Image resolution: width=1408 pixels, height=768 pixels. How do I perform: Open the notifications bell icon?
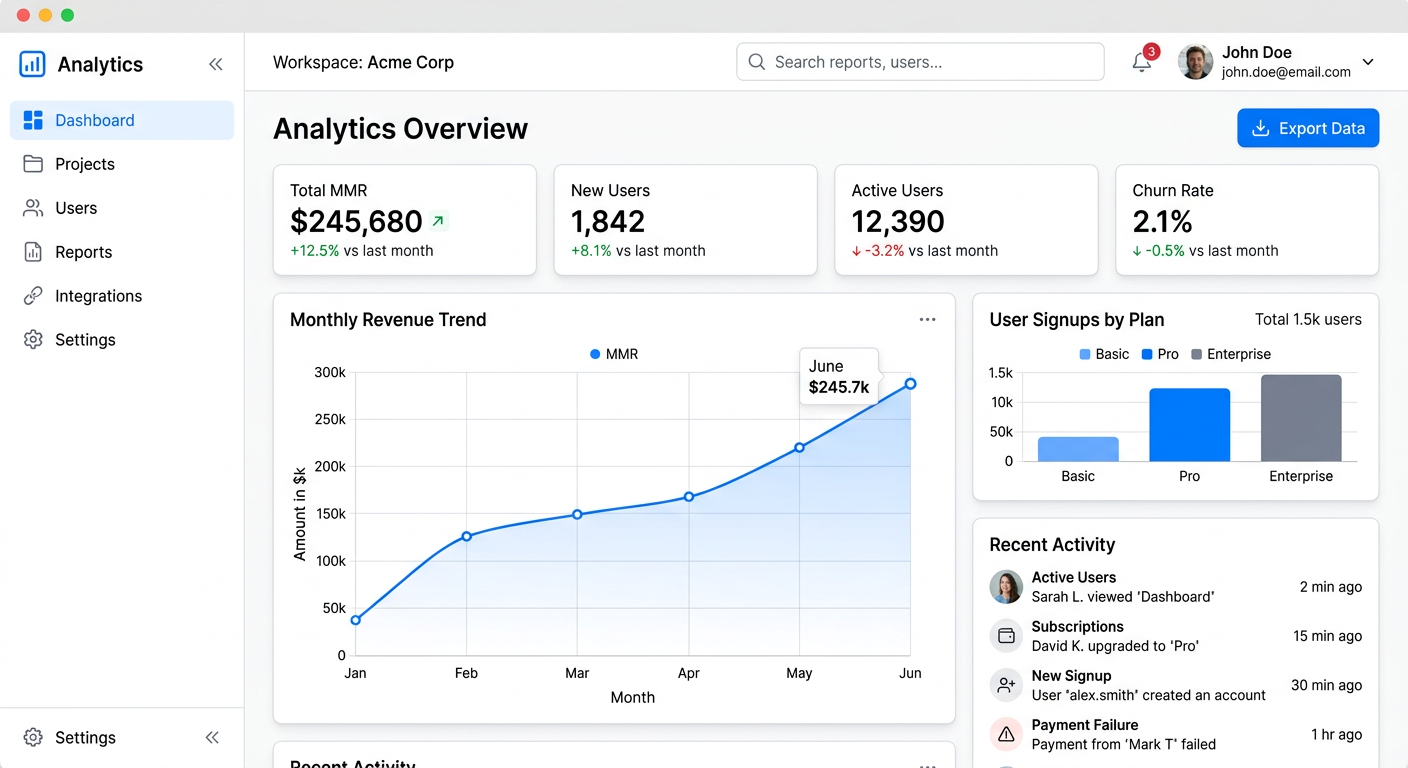point(1140,62)
